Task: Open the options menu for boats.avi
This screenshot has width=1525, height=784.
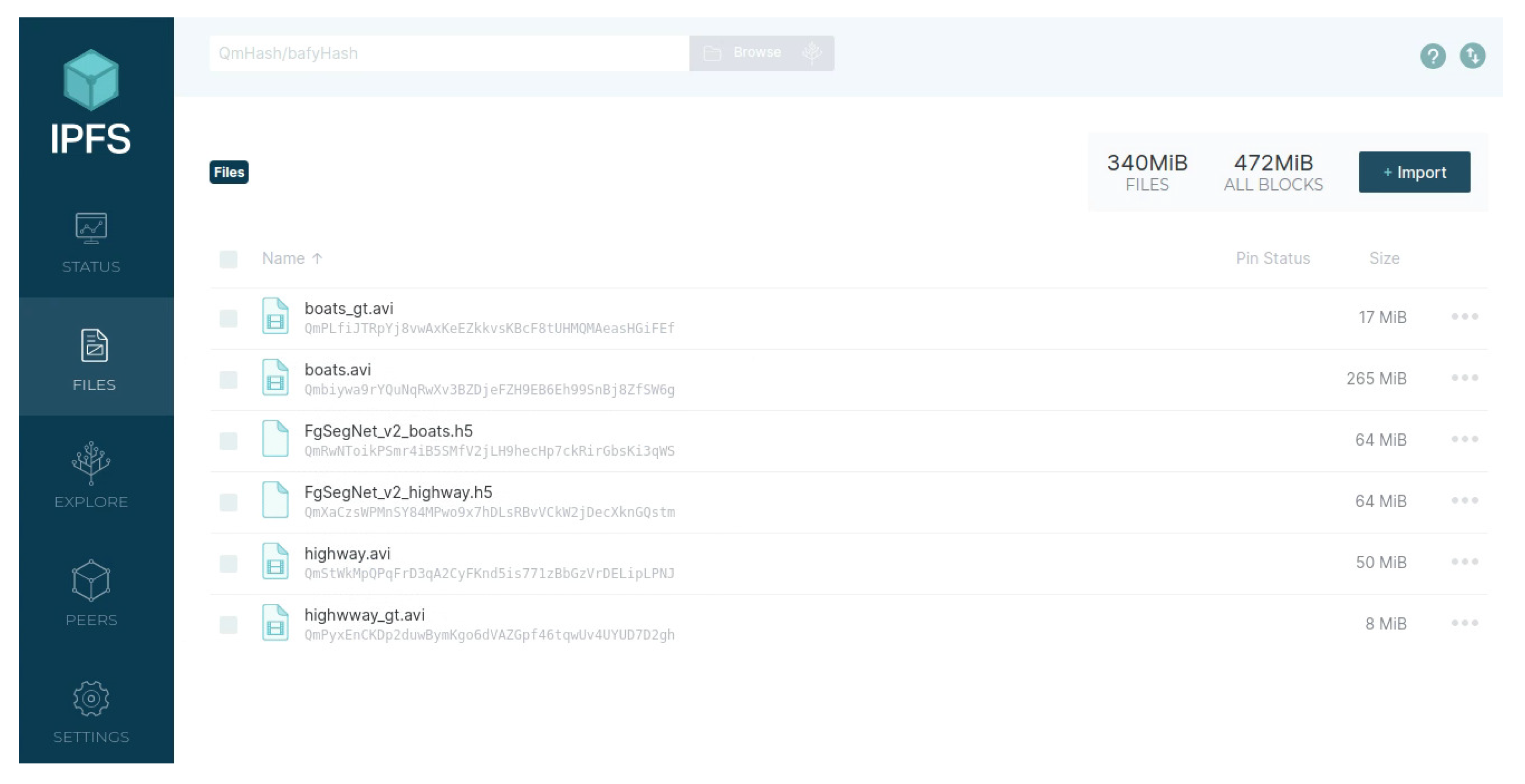Action: (x=1464, y=378)
